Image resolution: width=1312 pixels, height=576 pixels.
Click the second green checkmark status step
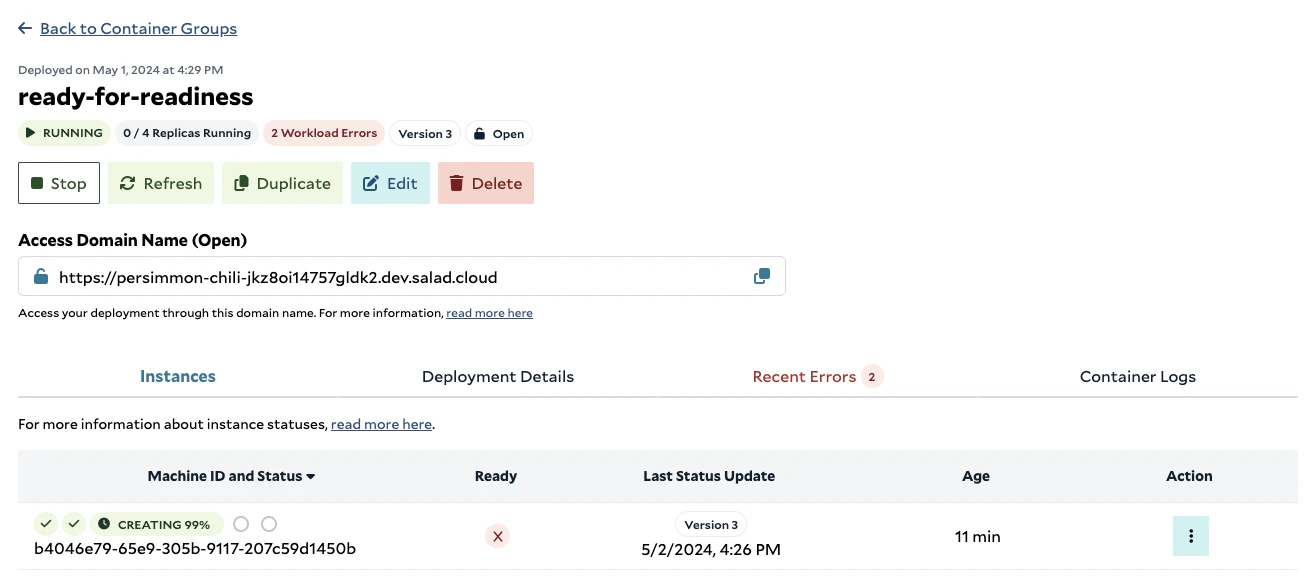(x=74, y=524)
